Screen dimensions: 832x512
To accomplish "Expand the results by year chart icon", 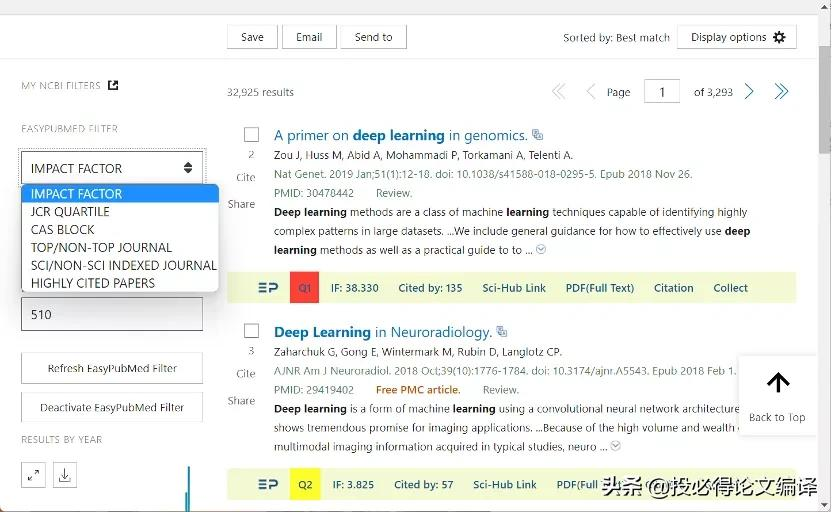I will coord(33,475).
